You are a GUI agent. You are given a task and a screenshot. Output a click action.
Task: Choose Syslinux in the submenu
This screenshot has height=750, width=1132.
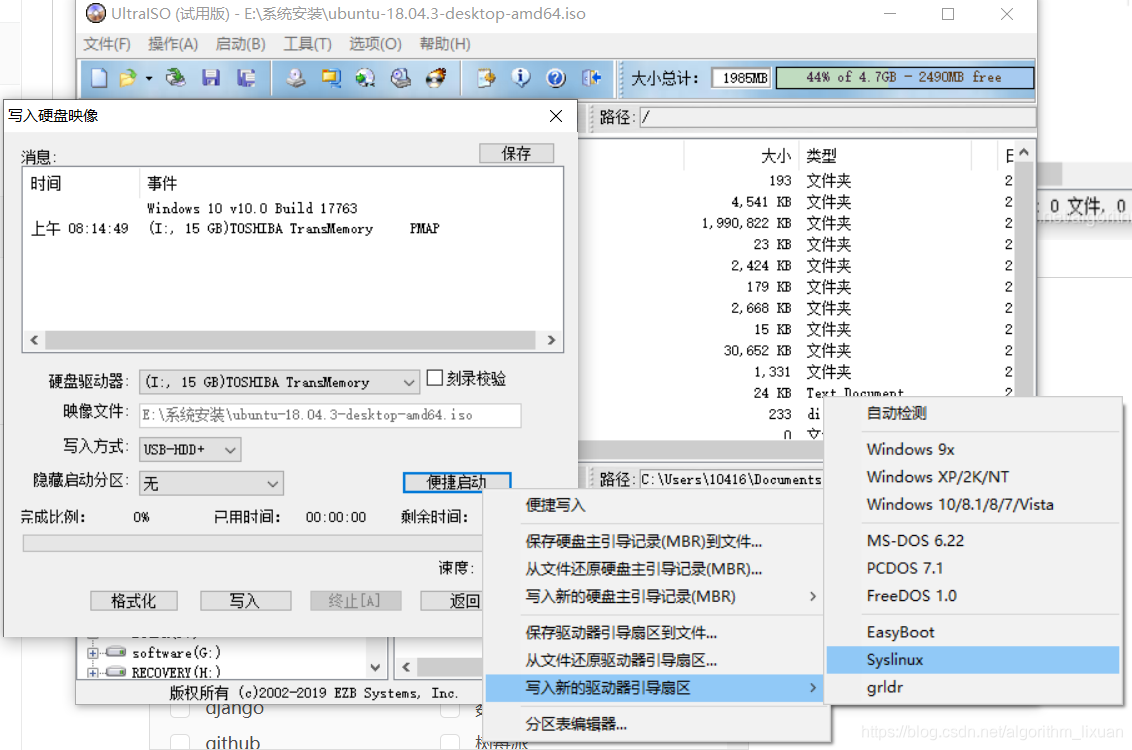click(x=972, y=660)
